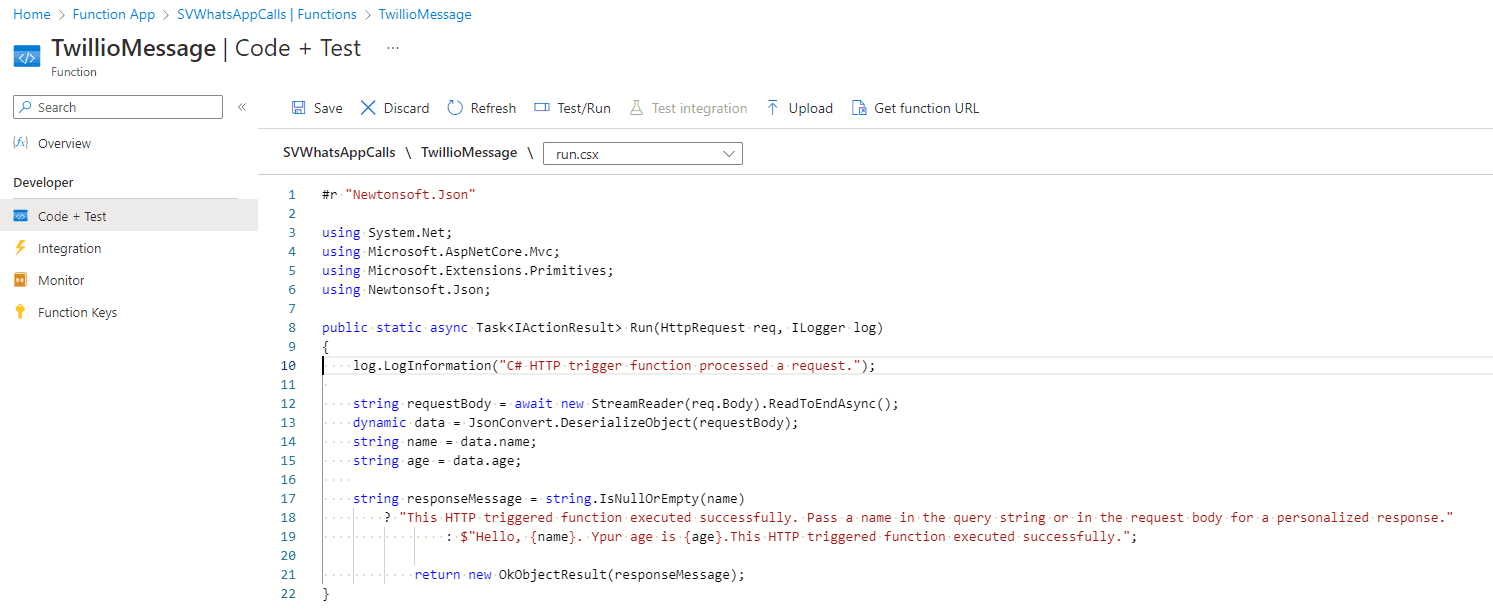Click the Integration lightning bolt icon
The image size is (1493, 612).
pyautogui.click(x=20, y=248)
